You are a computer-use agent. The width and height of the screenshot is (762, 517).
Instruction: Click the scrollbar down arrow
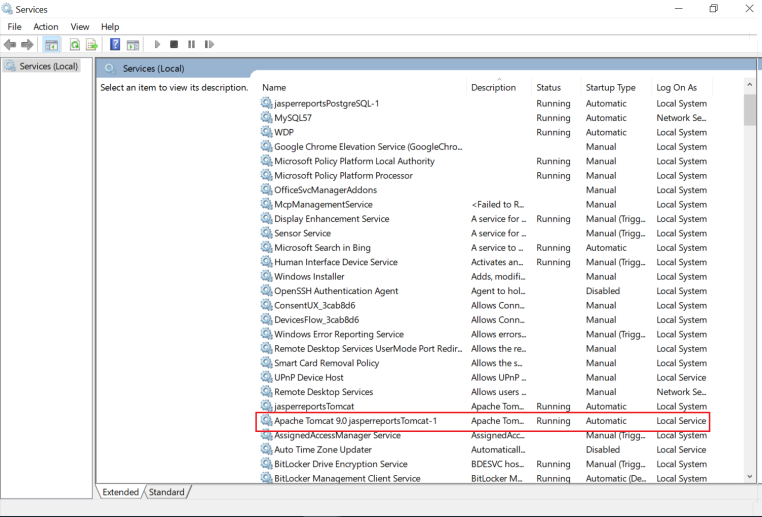(x=749, y=477)
